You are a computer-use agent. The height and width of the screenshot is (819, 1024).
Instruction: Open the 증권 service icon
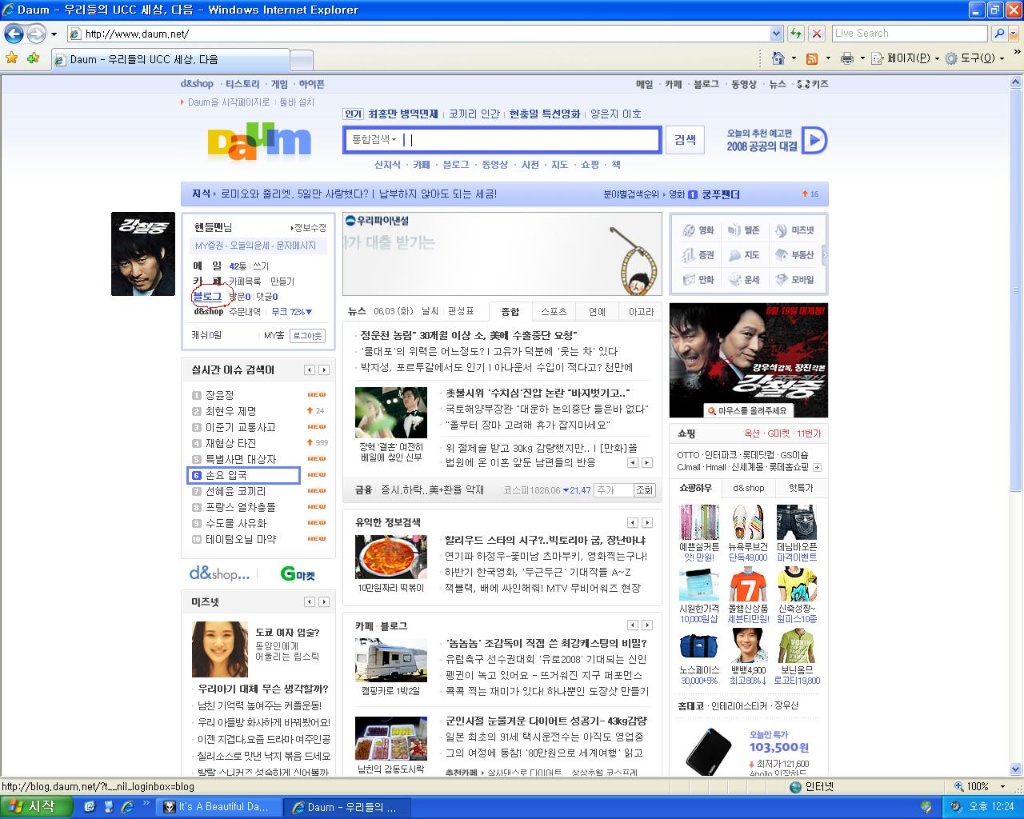(x=698, y=255)
